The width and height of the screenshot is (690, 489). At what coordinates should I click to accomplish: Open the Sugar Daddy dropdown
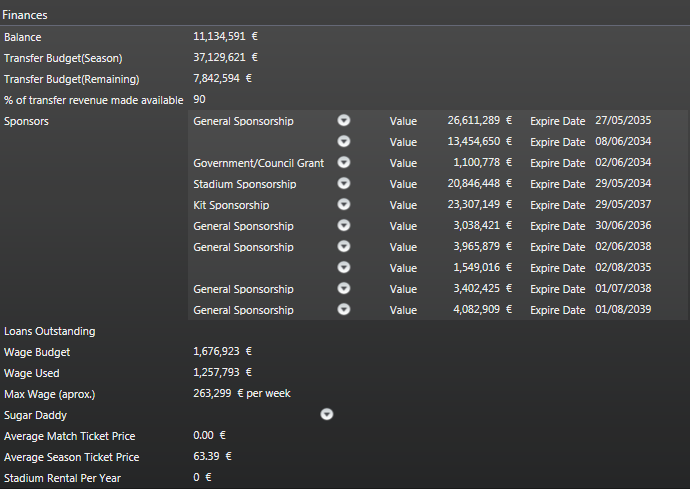point(327,414)
